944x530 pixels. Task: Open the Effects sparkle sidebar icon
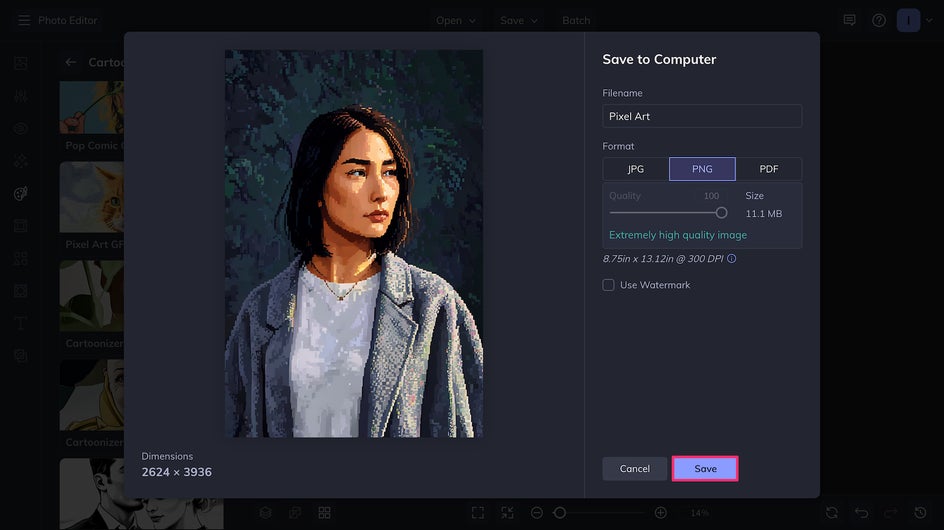tap(20, 161)
